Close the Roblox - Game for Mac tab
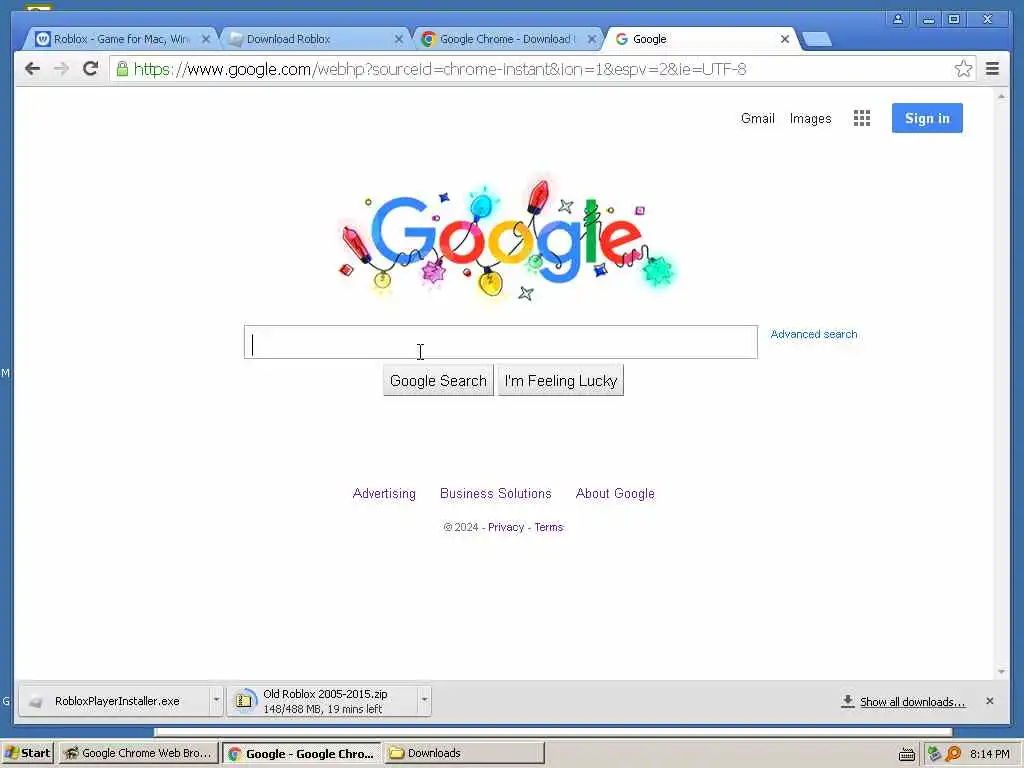Viewport: 1024px width, 768px height. pyautogui.click(x=206, y=39)
